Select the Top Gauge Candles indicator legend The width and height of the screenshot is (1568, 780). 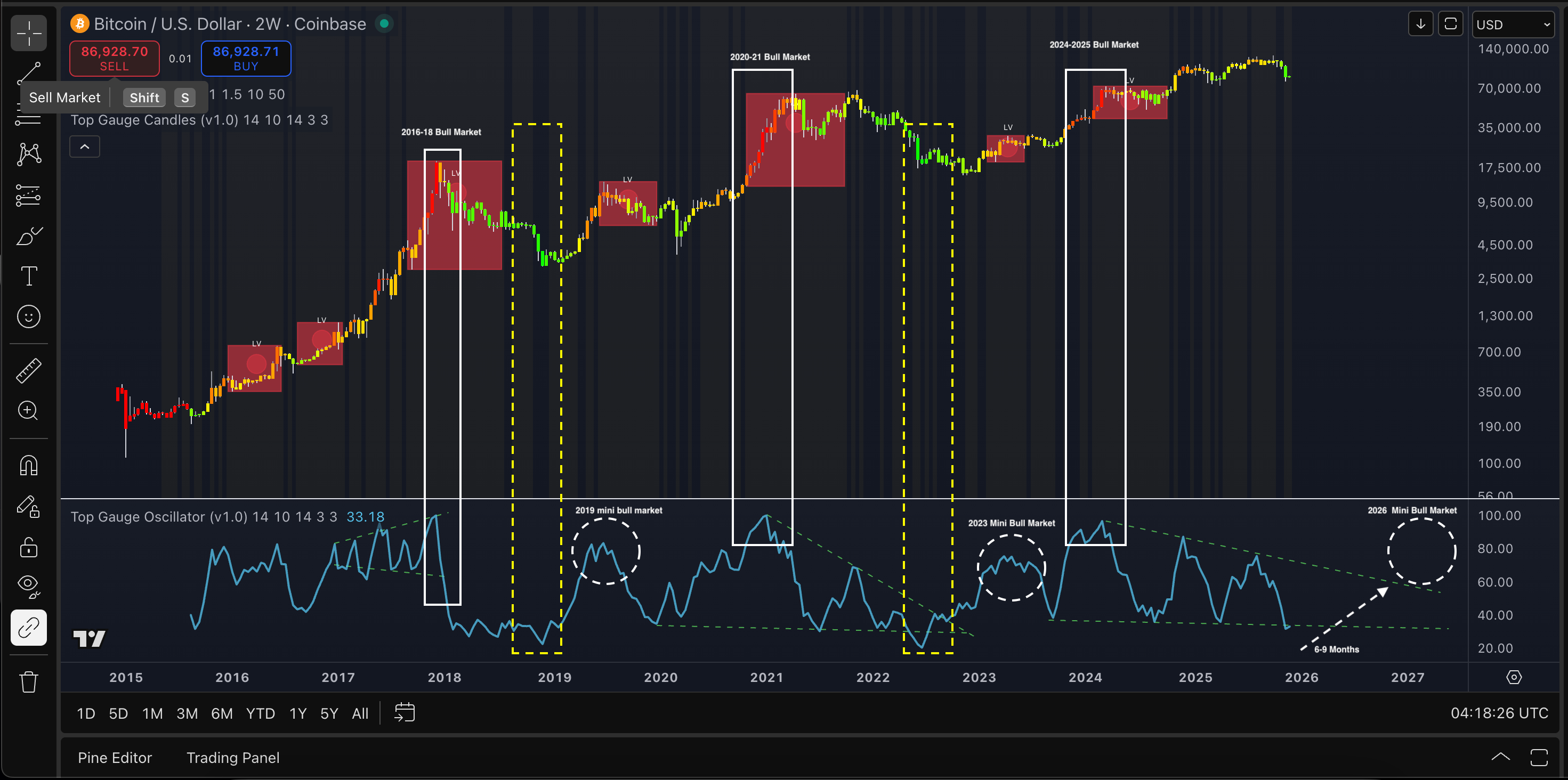click(199, 120)
